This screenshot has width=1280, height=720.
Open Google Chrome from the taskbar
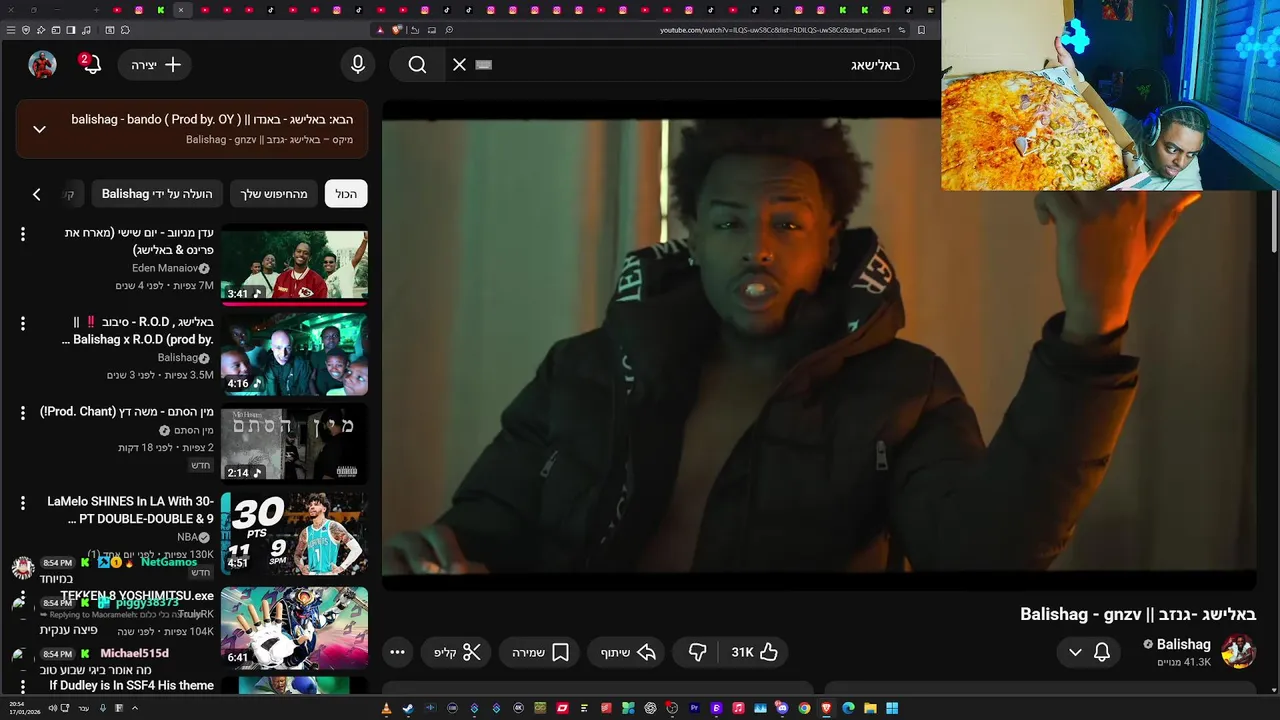click(x=804, y=708)
